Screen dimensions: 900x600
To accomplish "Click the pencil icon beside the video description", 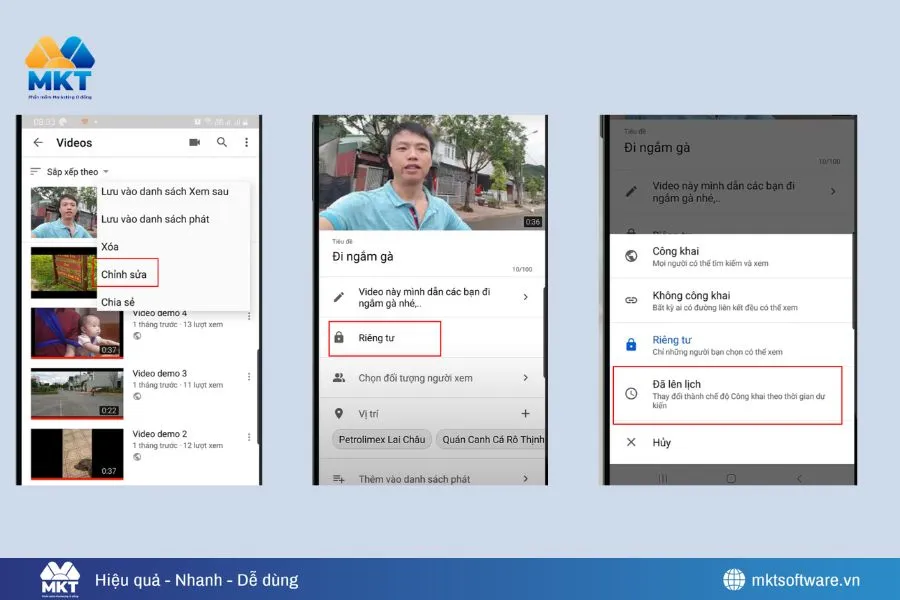I will [x=339, y=297].
